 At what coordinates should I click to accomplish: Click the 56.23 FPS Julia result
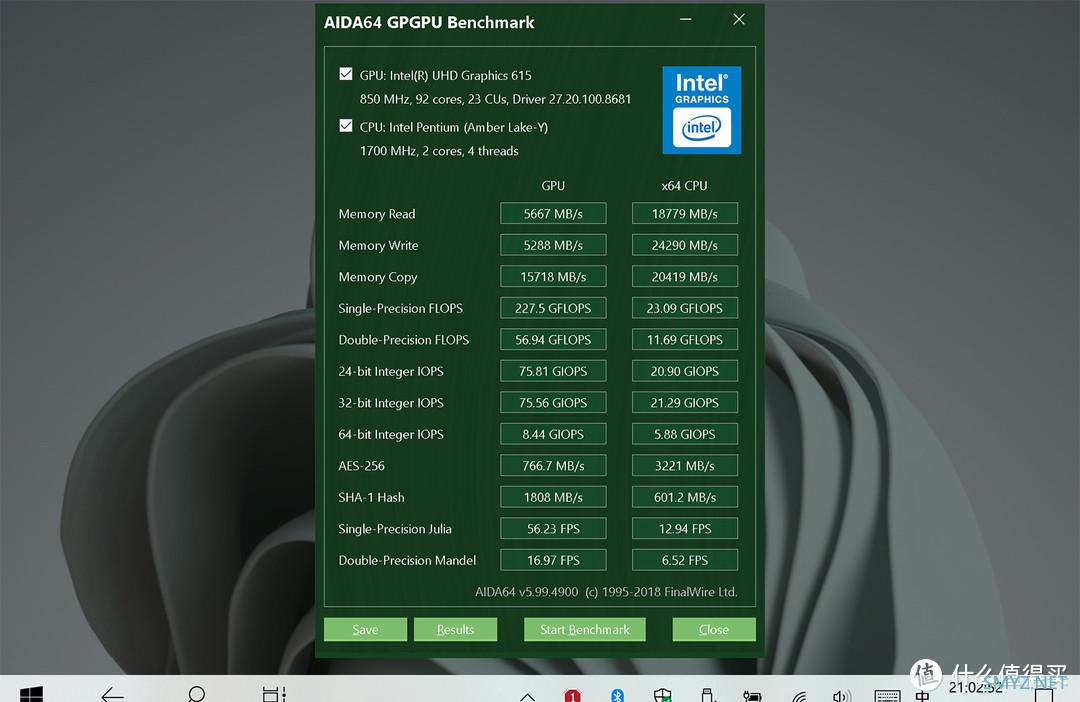coord(553,528)
